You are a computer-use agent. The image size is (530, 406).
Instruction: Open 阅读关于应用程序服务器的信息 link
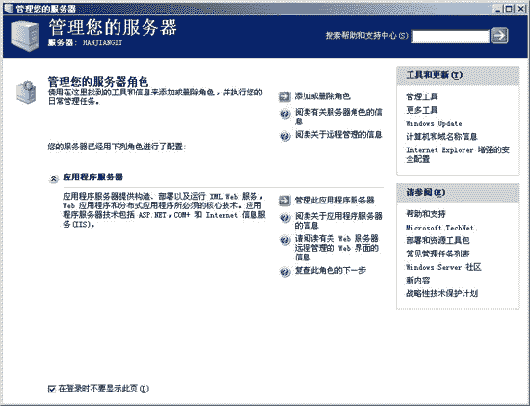pos(339,220)
